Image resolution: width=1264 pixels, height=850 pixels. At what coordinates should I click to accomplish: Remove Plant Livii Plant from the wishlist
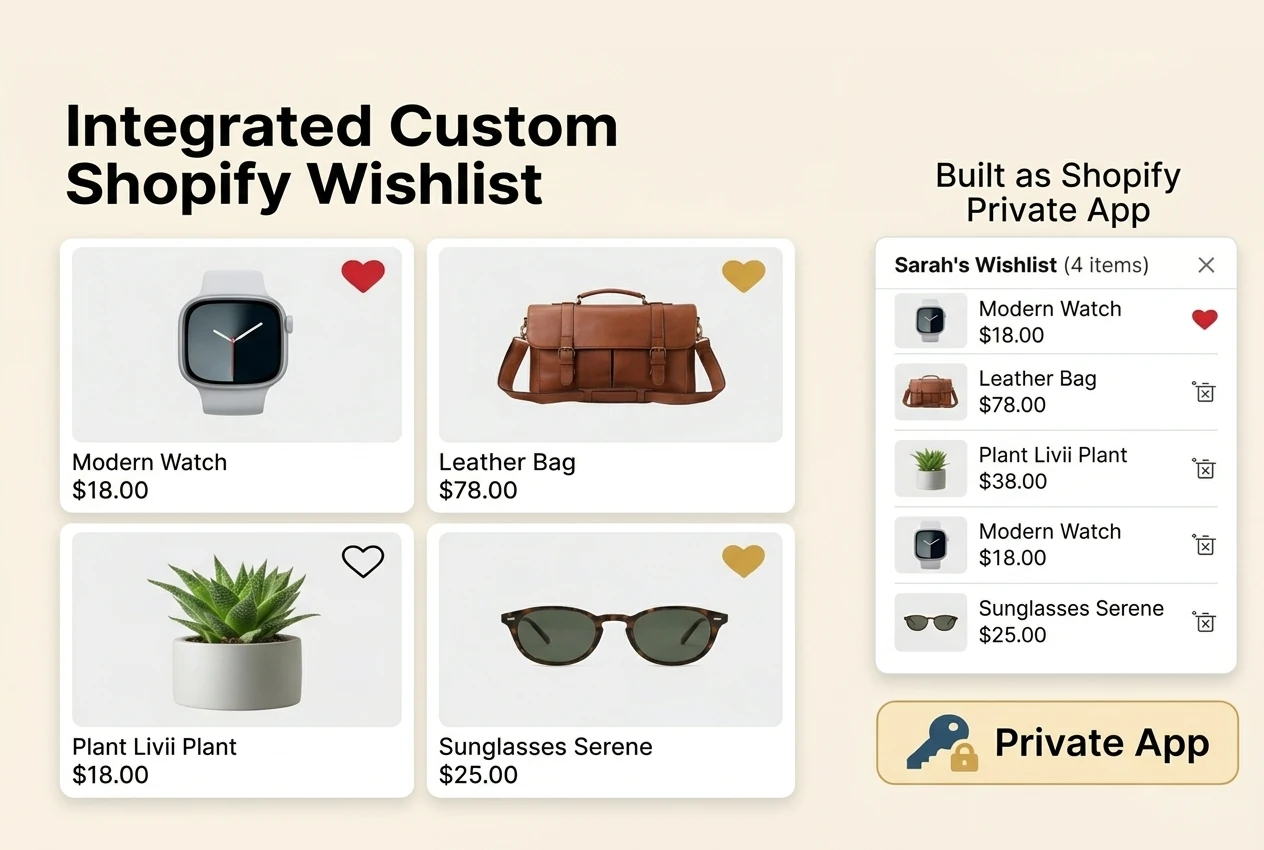click(1204, 468)
